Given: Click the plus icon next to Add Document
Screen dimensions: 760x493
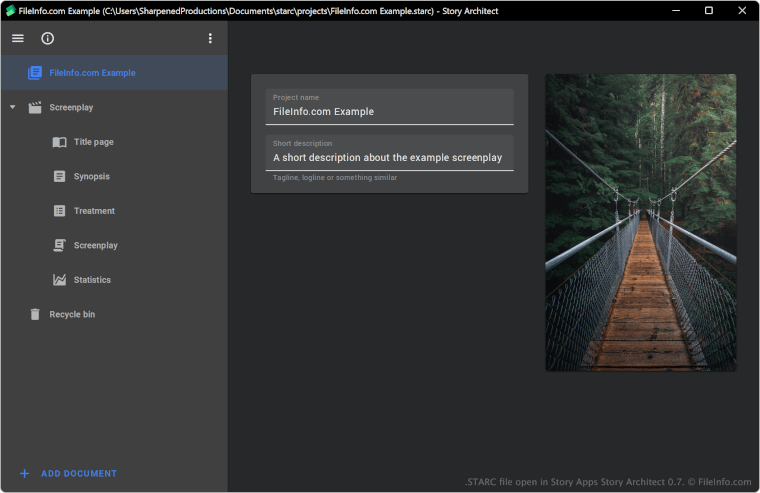Looking at the screenshot, I should pyautogui.click(x=24, y=474).
